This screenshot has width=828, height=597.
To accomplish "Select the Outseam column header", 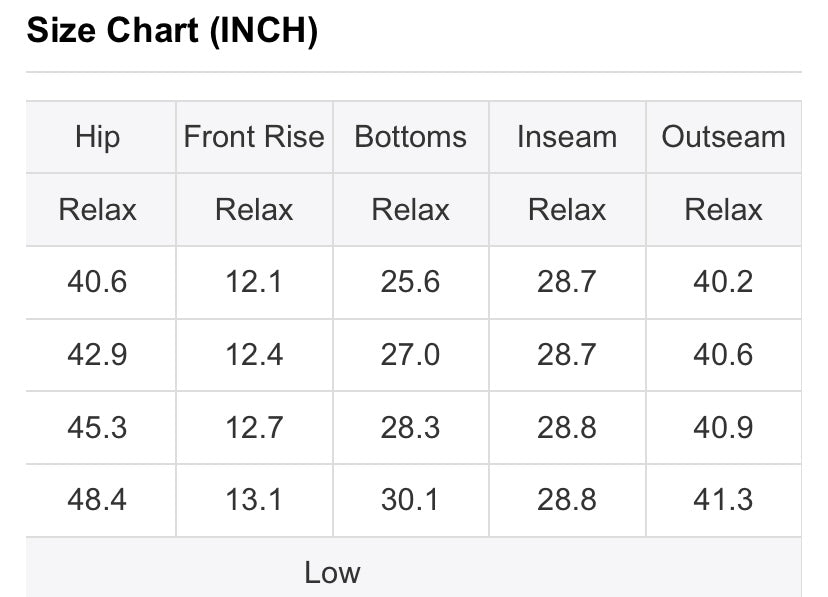I will coord(723,137).
